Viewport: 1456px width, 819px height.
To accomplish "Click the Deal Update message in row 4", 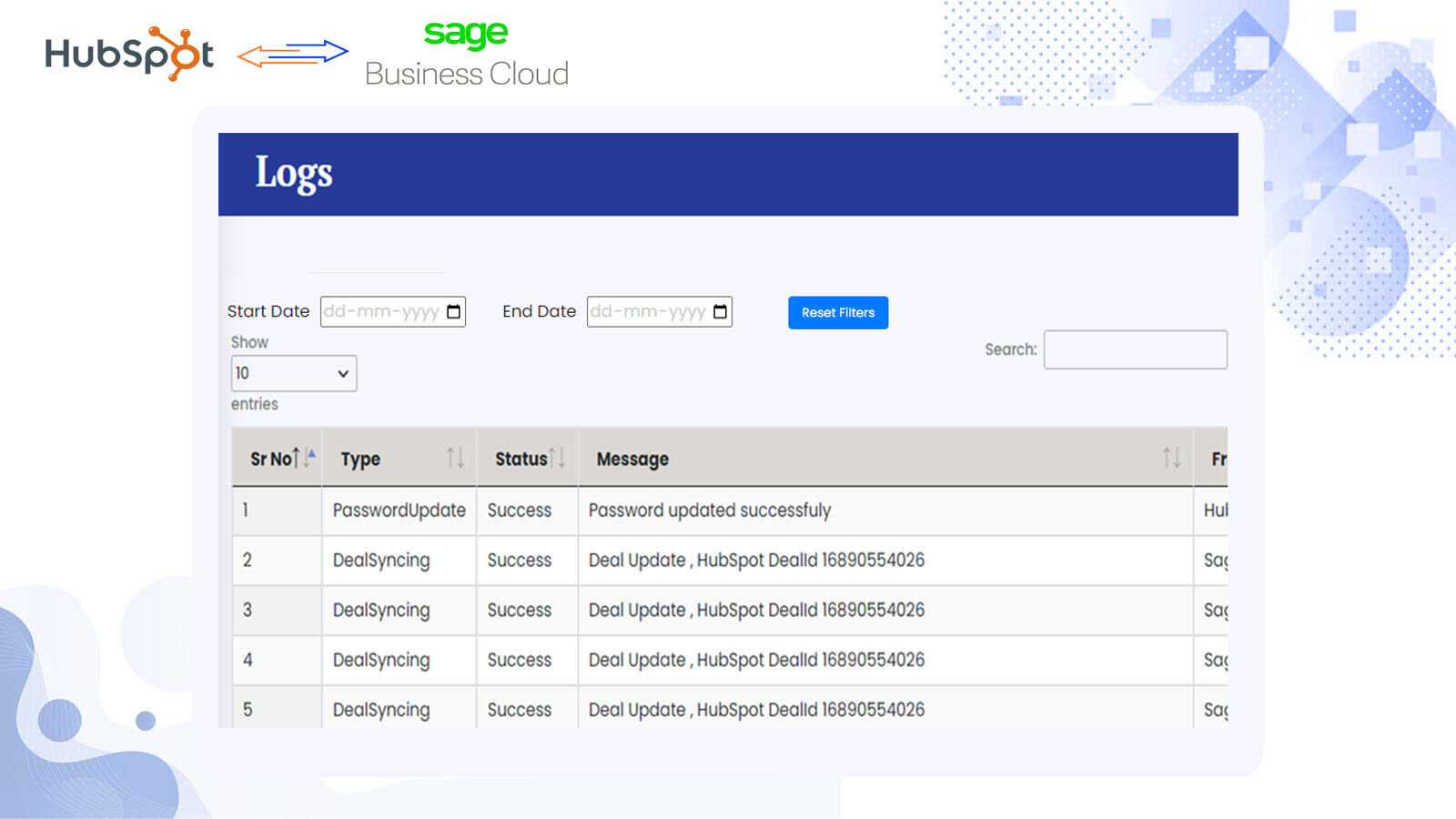I will (x=755, y=660).
